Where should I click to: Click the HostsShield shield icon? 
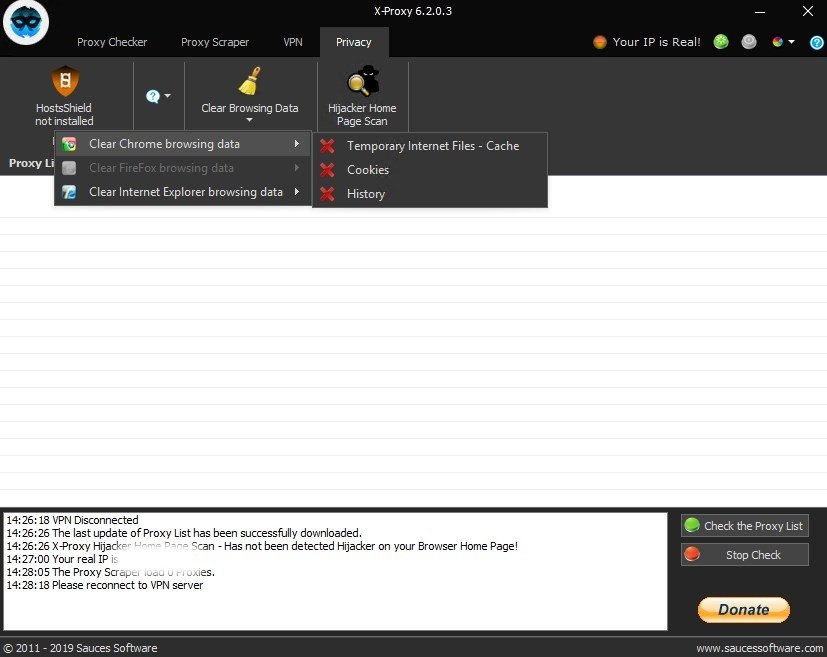[65, 81]
